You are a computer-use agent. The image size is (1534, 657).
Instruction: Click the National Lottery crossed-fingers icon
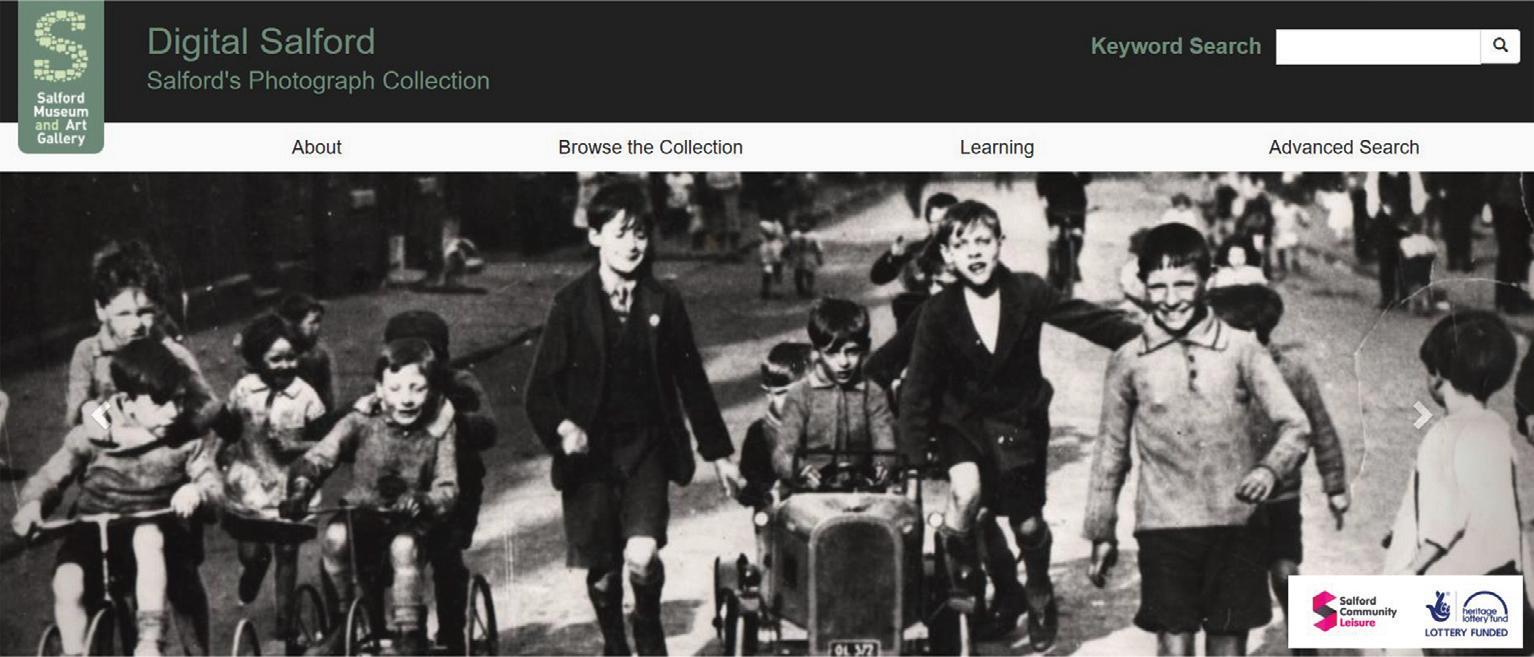[1438, 606]
